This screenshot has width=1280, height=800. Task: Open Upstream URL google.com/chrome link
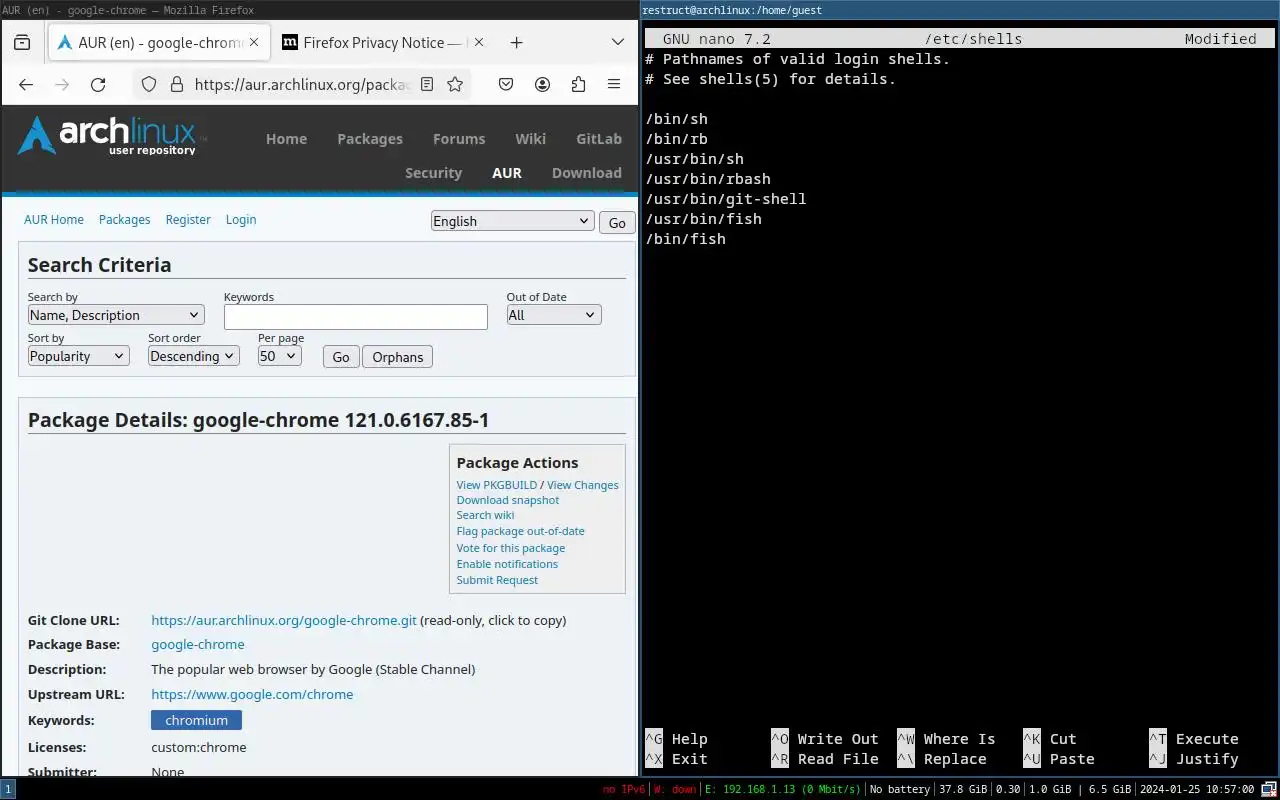coord(252,694)
